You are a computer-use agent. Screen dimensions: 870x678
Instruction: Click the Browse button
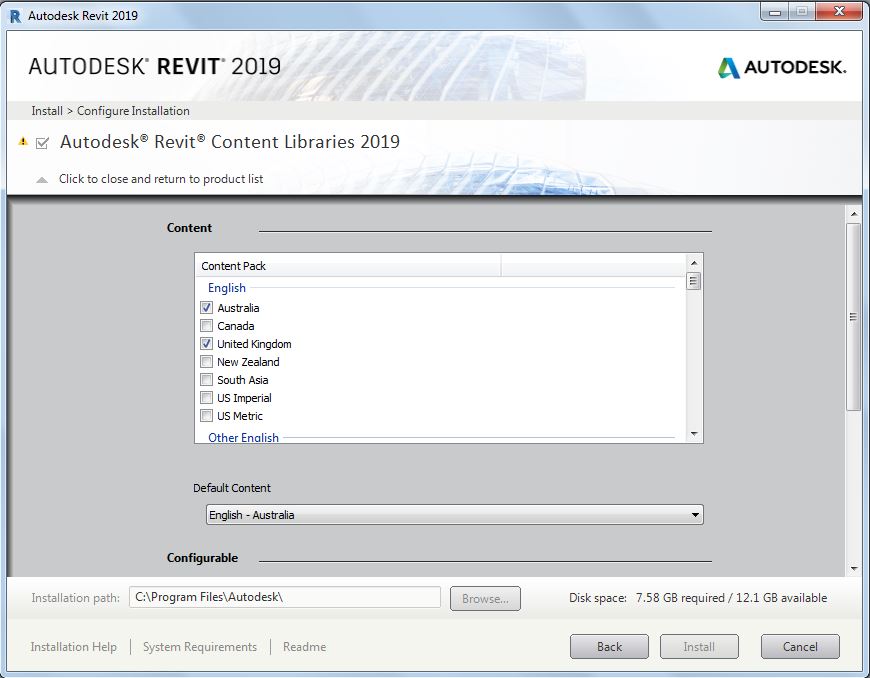pyautogui.click(x=485, y=598)
